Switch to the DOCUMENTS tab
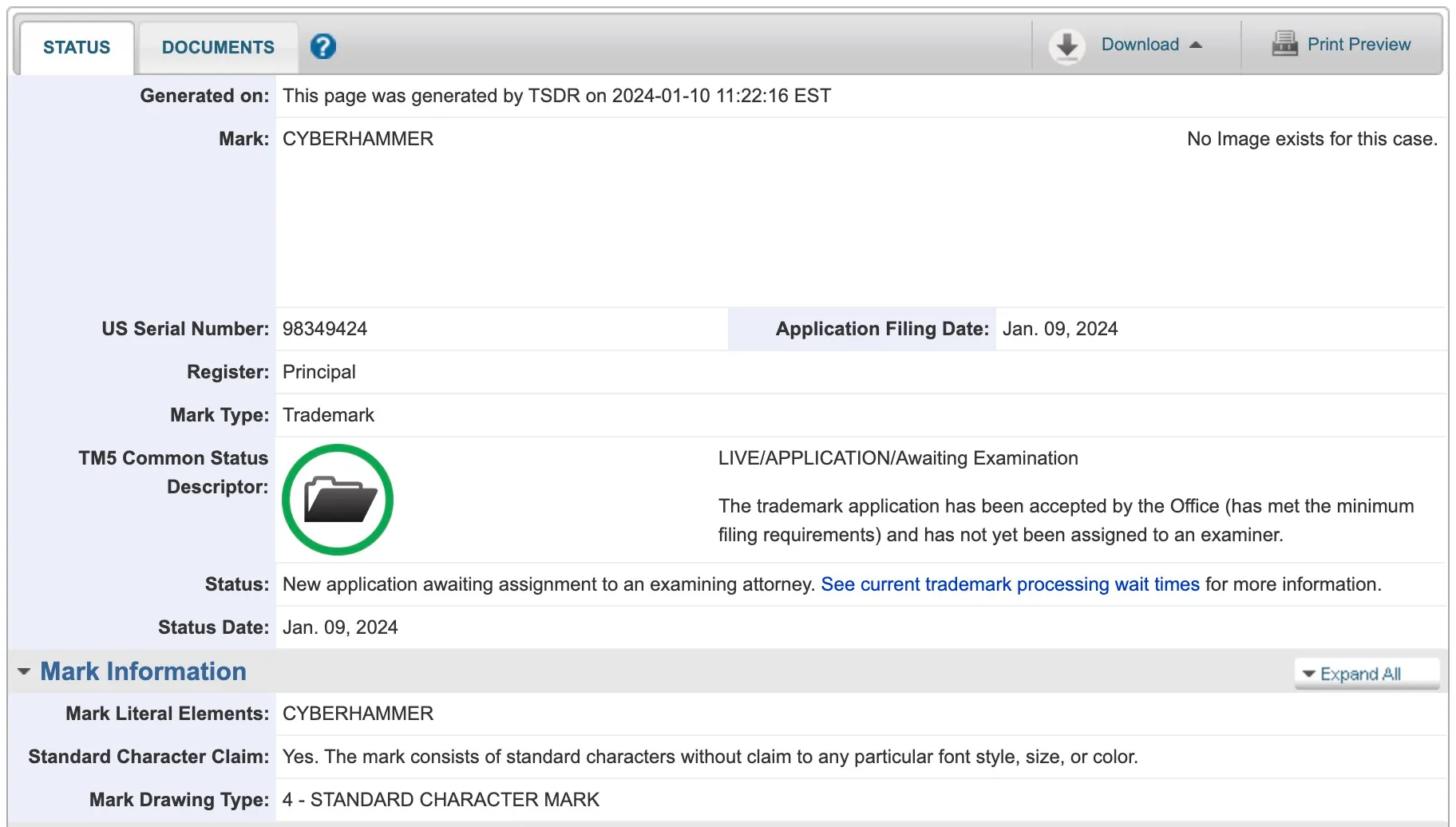The height and width of the screenshot is (827, 1456). (218, 47)
